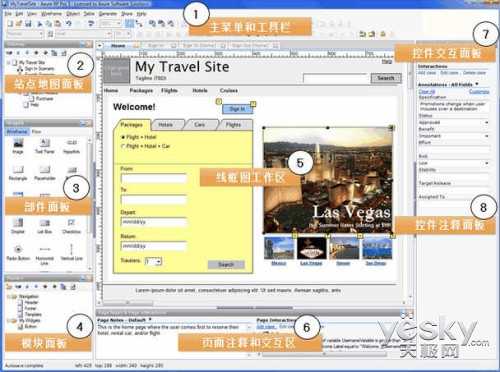
Task: Select the large Las Vegas image
Action: pyautogui.click(x=328, y=180)
